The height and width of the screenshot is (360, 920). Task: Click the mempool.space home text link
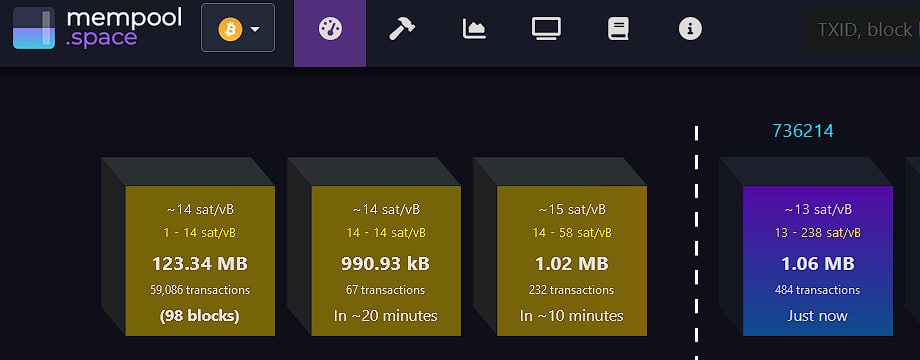[124, 28]
